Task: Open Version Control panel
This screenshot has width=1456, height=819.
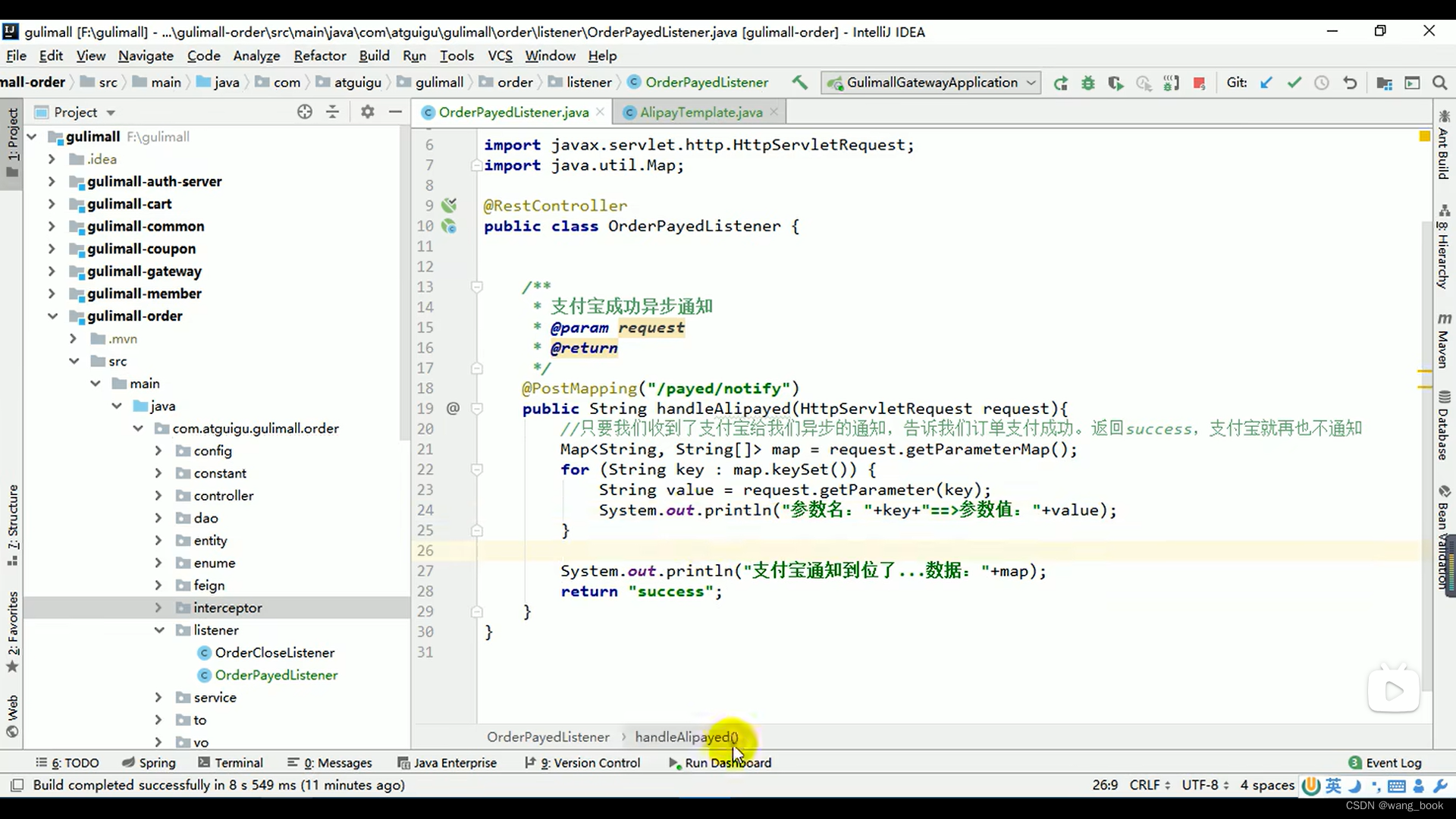Action: click(590, 762)
